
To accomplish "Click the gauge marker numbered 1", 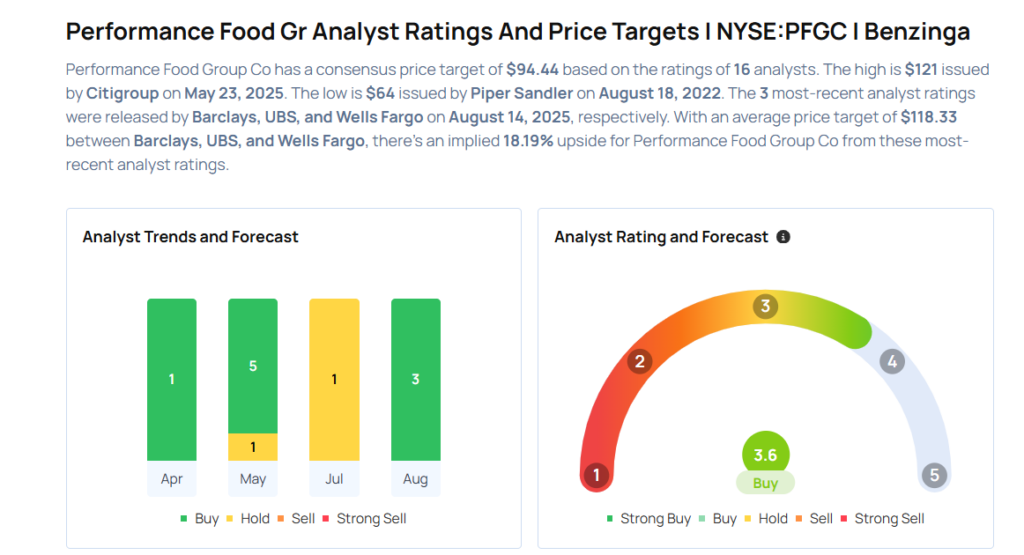I will (597, 475).
